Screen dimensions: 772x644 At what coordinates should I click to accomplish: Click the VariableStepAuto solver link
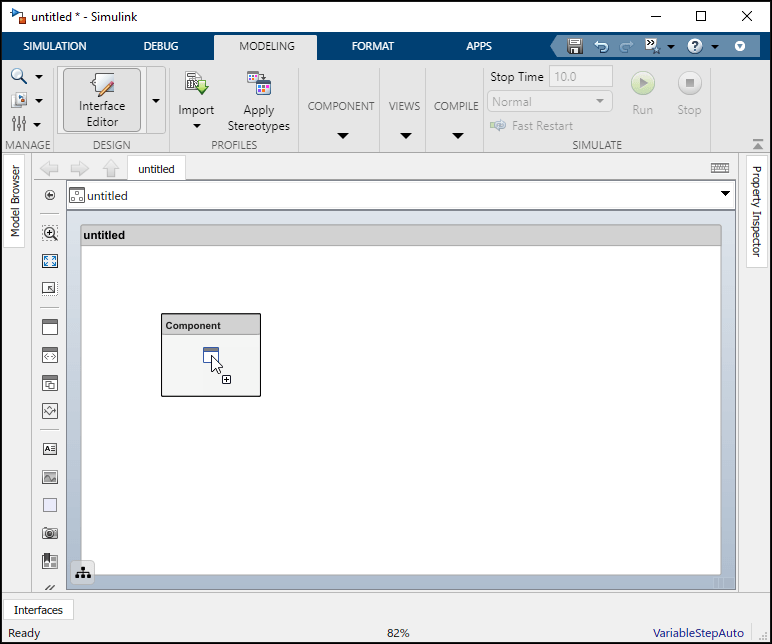698,633
